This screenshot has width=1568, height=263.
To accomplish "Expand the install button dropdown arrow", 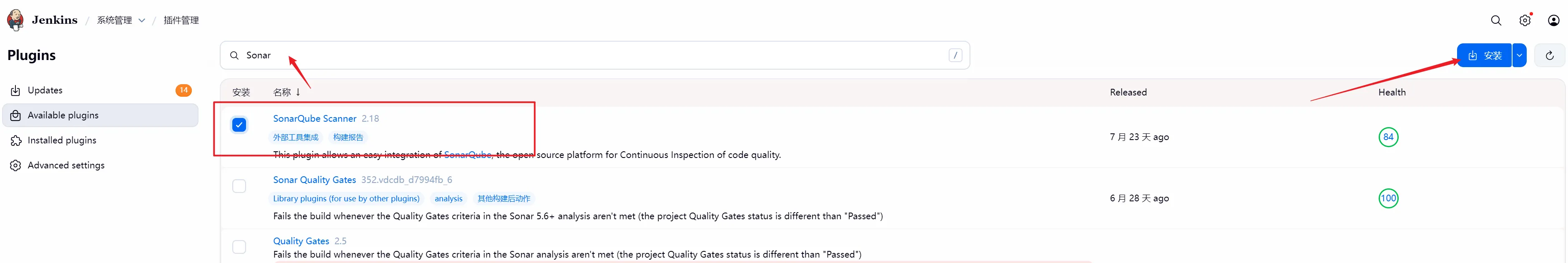I will [x=1519, y=55].
